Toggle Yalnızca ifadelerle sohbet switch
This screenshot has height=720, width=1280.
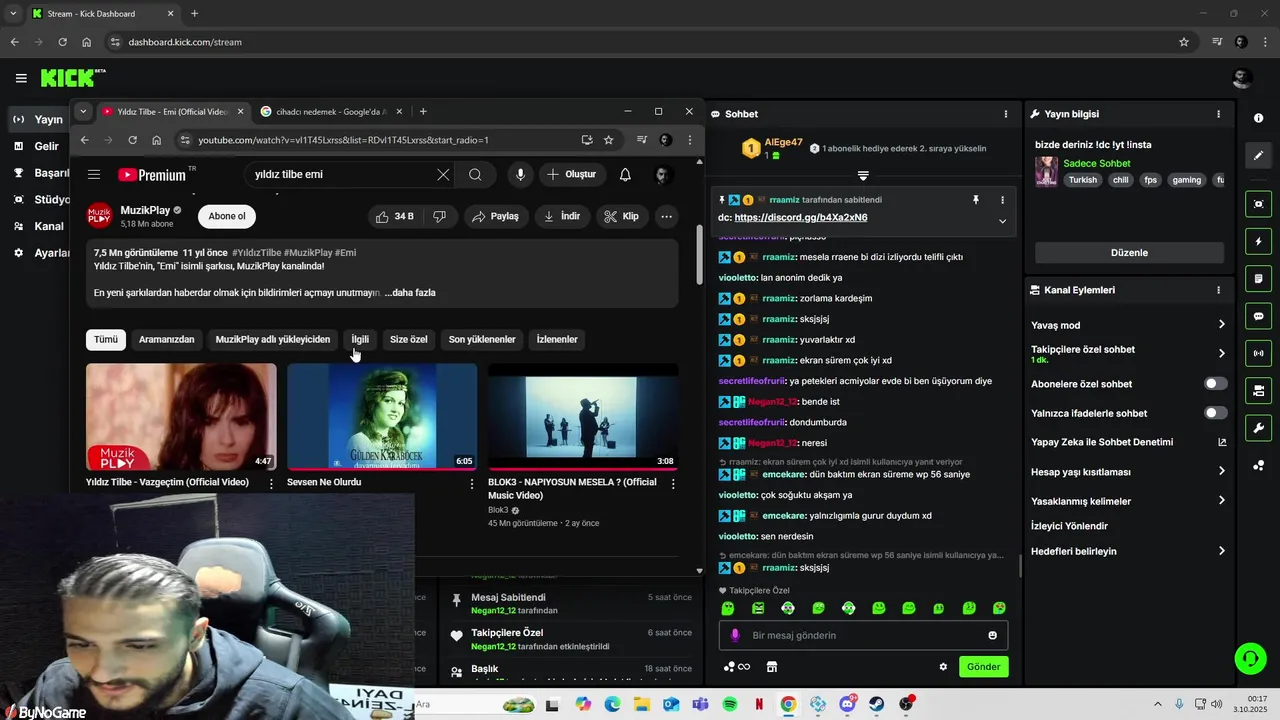click(1215, 413)
